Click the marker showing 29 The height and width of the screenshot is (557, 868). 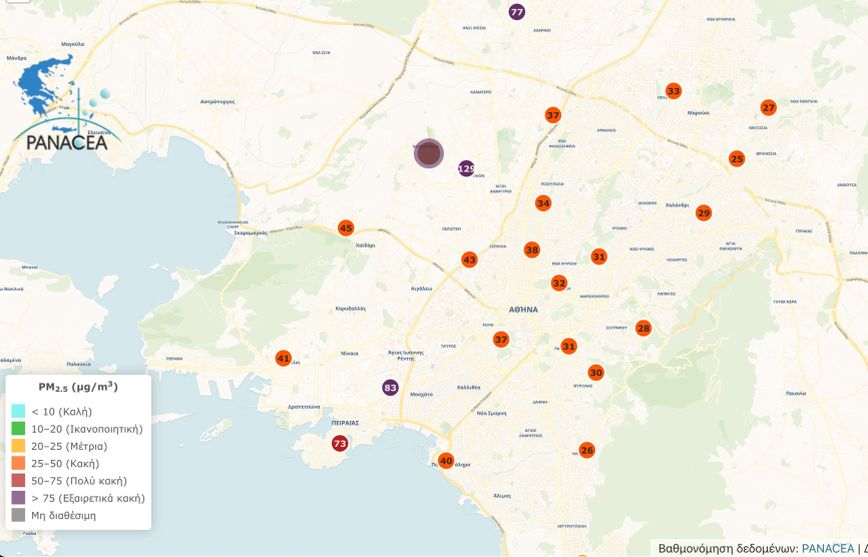(703, 213)
